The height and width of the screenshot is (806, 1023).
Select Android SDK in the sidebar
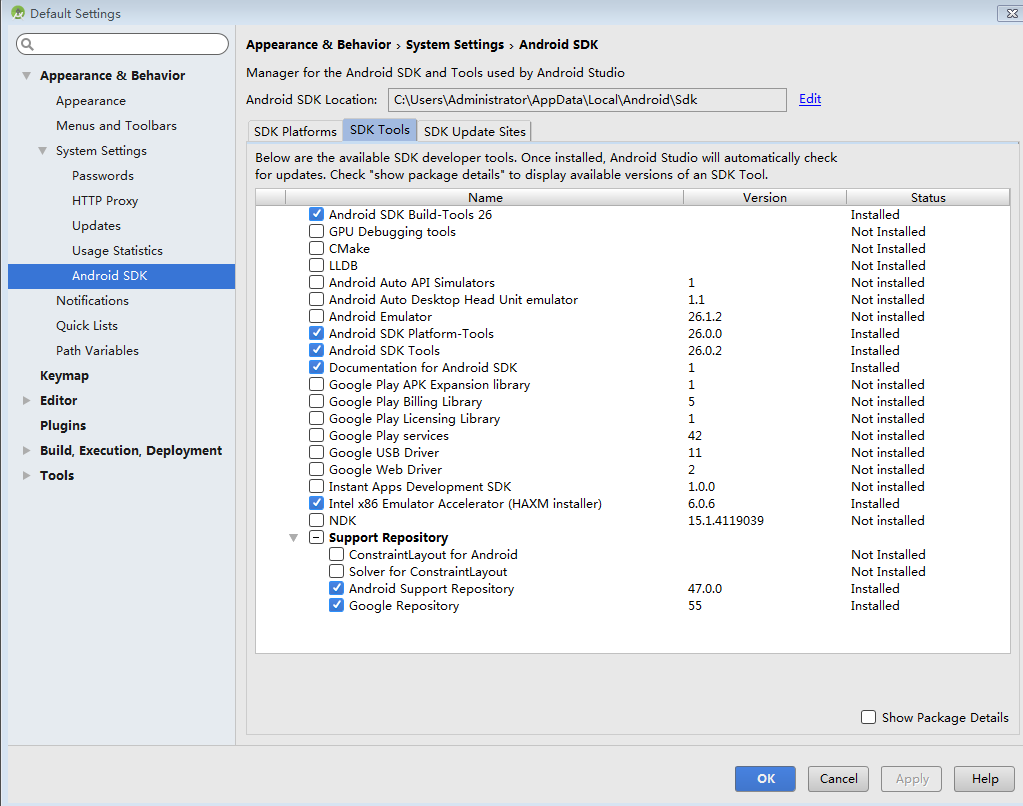pyautogui.click(x=121, y=276)
